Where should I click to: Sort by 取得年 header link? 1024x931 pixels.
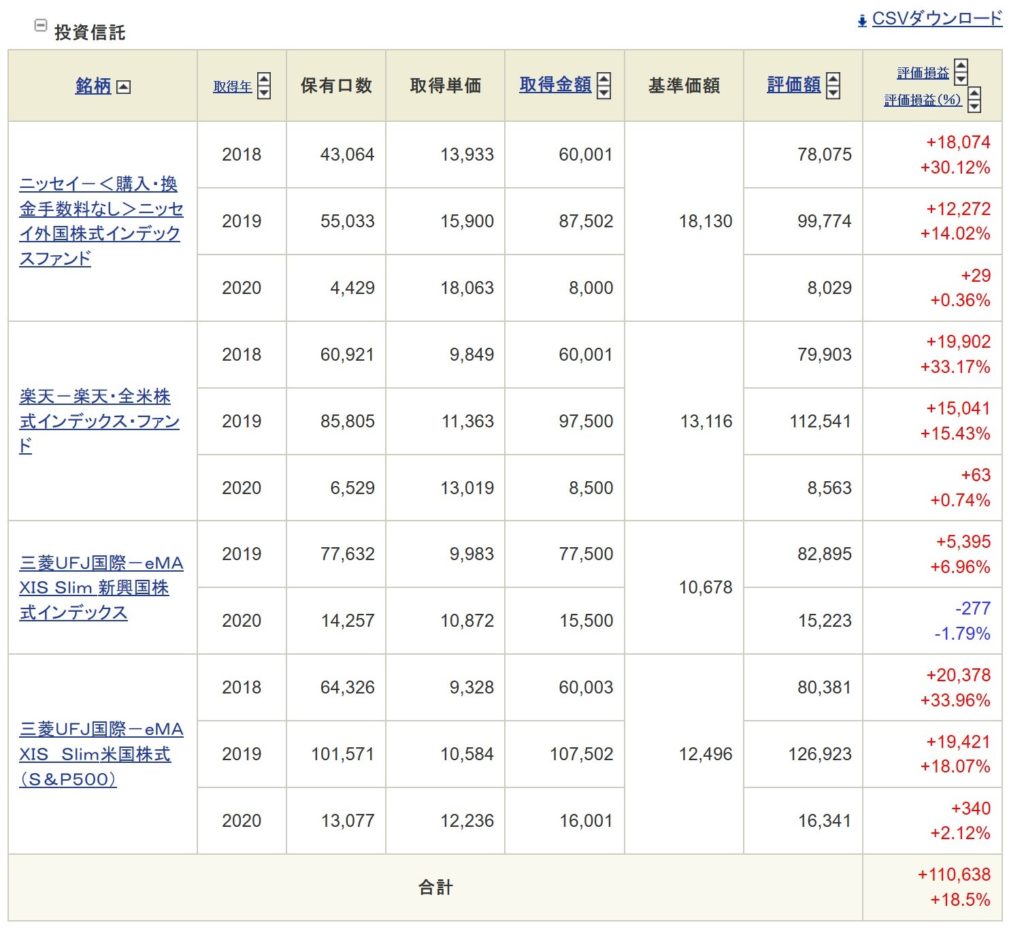(x=232, y=86)
